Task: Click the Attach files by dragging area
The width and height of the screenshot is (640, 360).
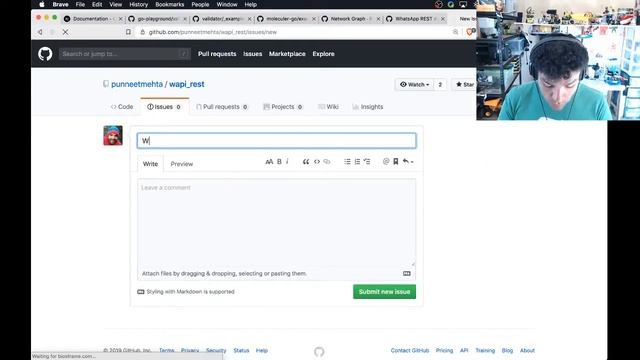Action: click(277, 273)
